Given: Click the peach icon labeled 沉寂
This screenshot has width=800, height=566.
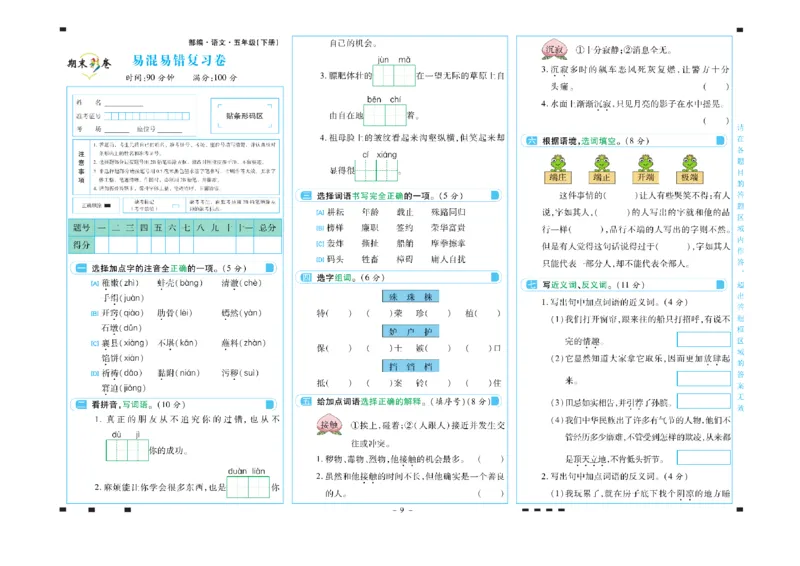Looking at the screenshot, I should coord(555,49).
